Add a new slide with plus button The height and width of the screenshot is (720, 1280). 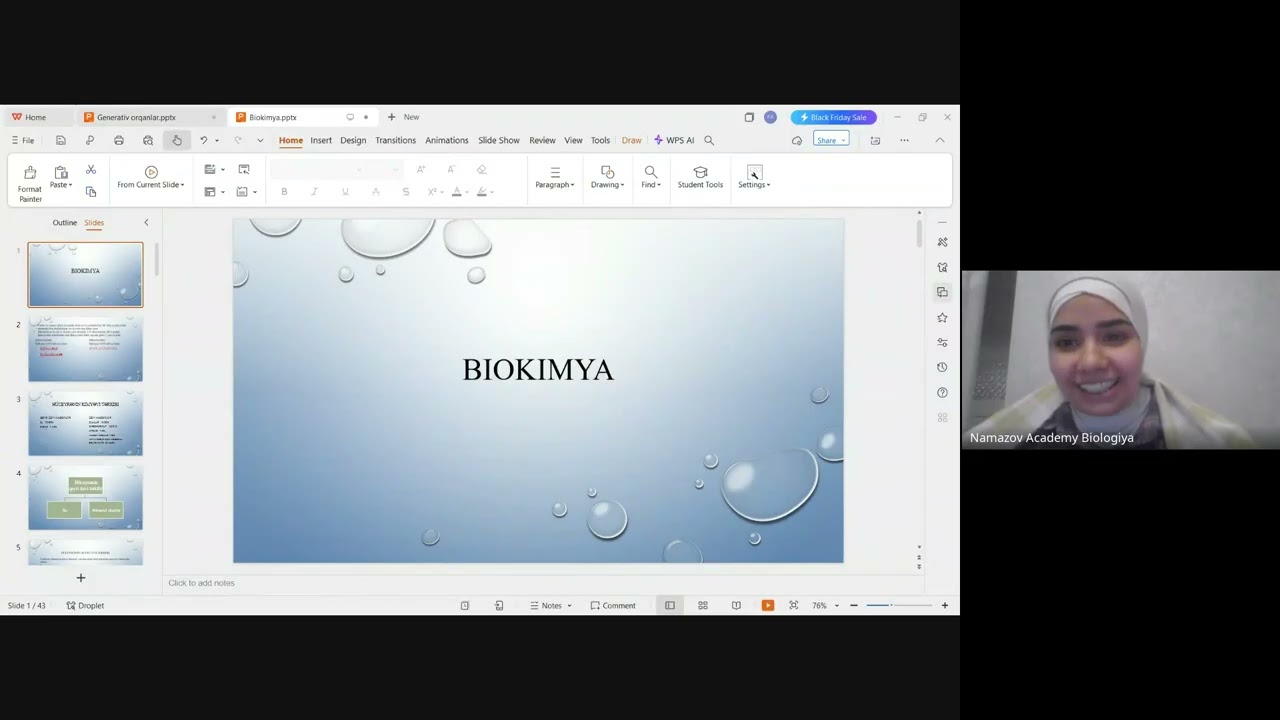(x=81, y=577)
